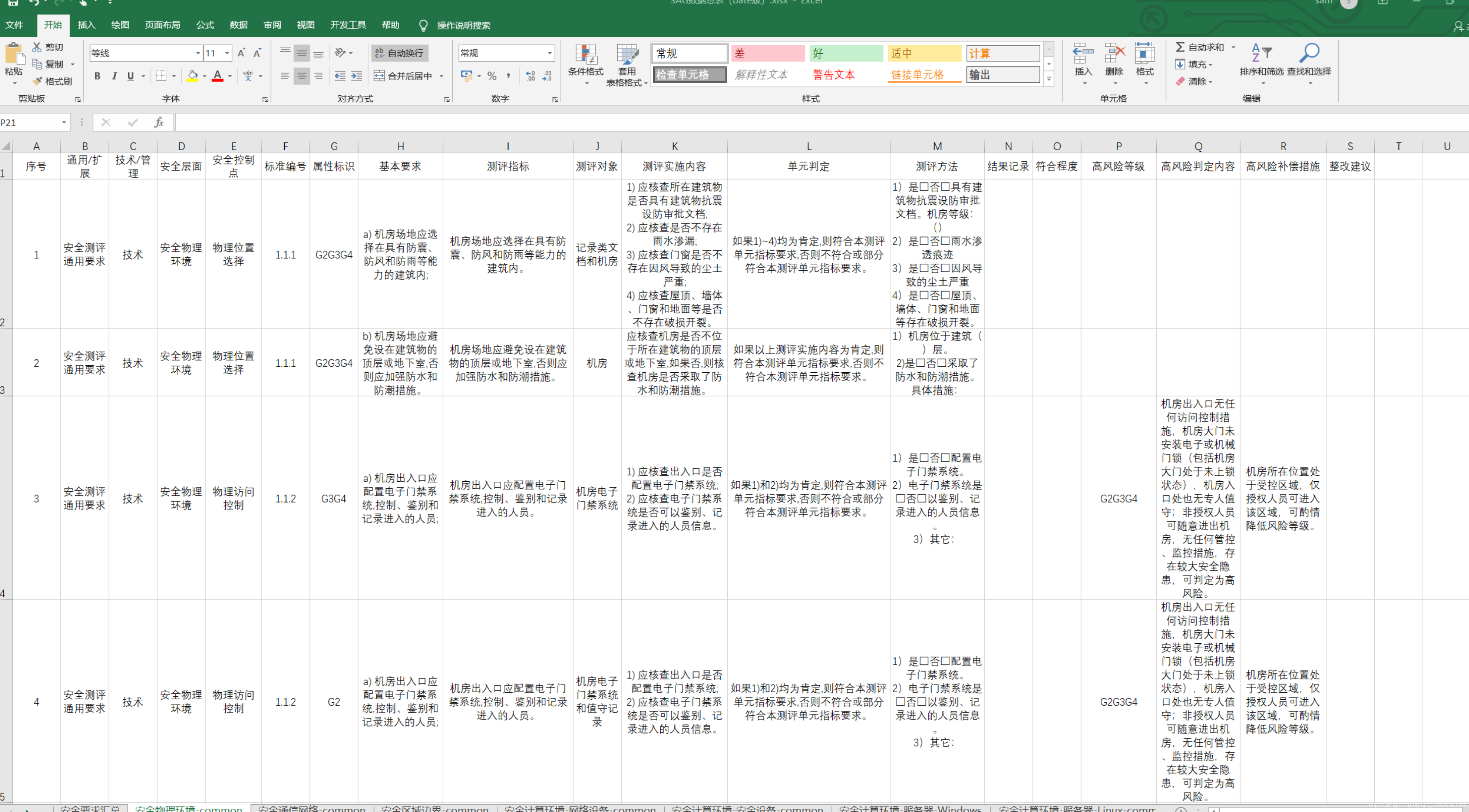Switch to the 页面布局 ribbon tab

coord(162,25)
